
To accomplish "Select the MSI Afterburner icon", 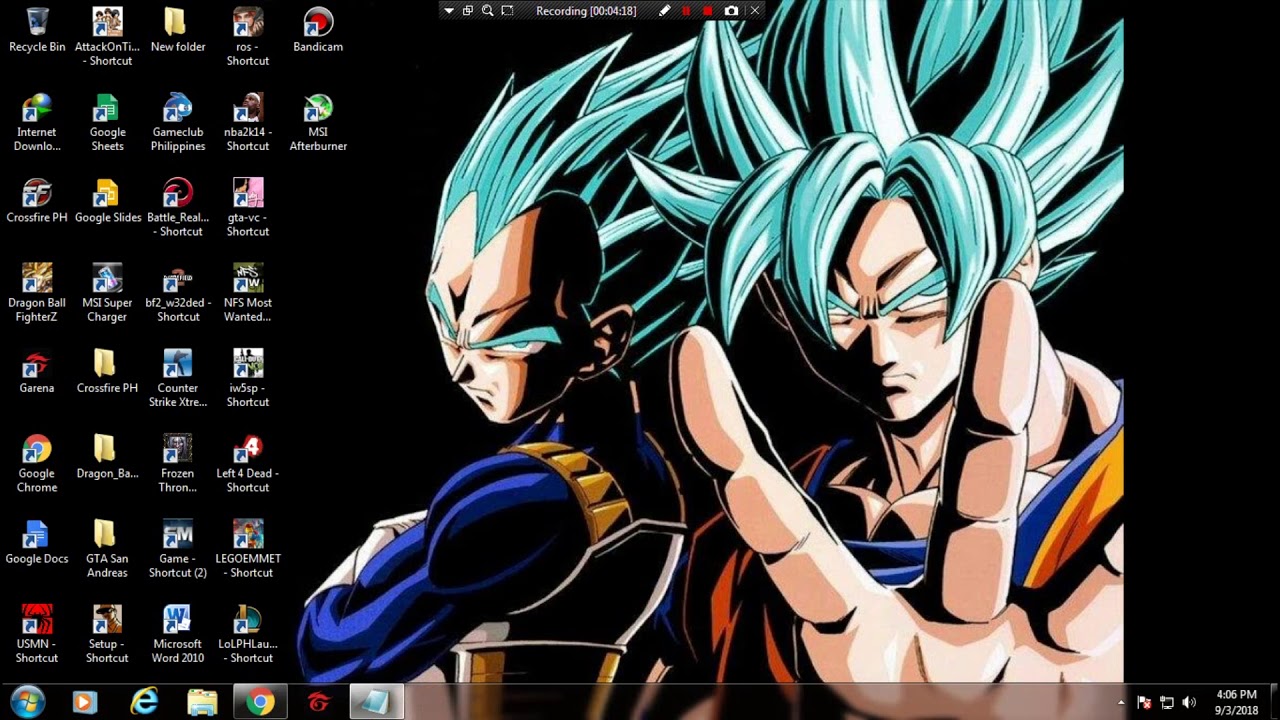I will (x=318, y=122).
